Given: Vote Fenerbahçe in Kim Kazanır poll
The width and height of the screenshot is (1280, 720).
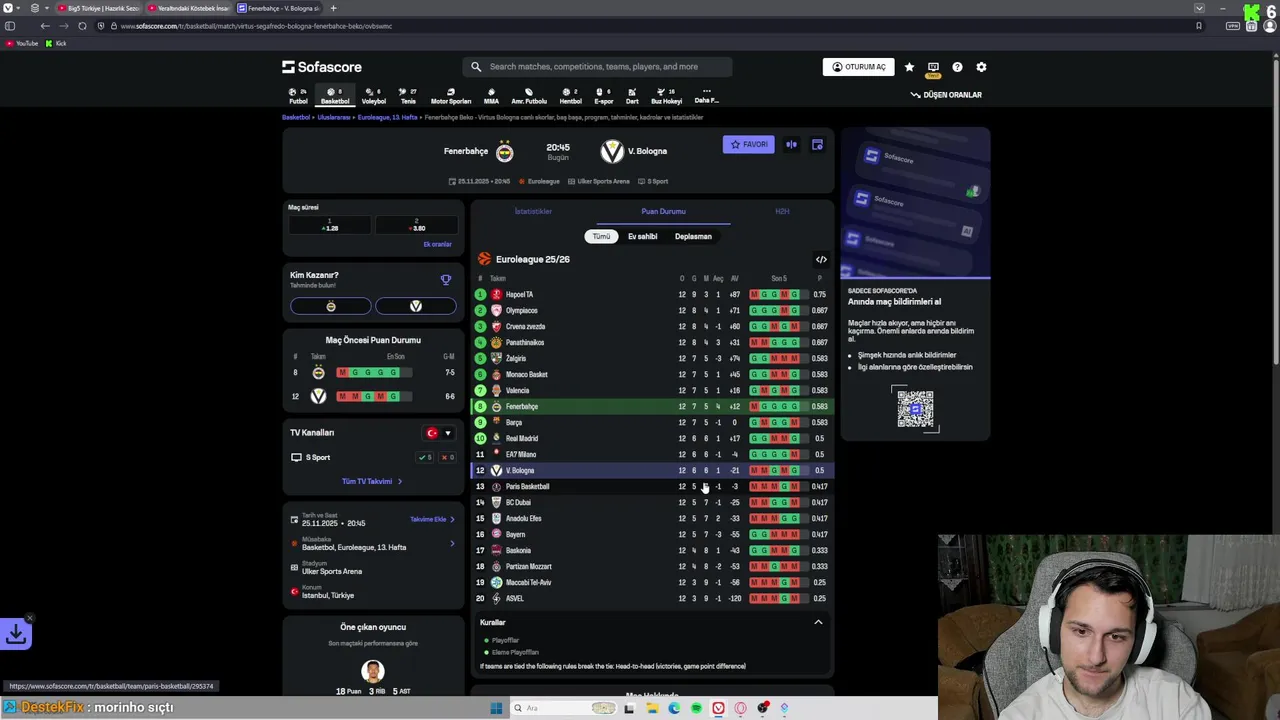Looking at the screenshot, I should (331, 306).
